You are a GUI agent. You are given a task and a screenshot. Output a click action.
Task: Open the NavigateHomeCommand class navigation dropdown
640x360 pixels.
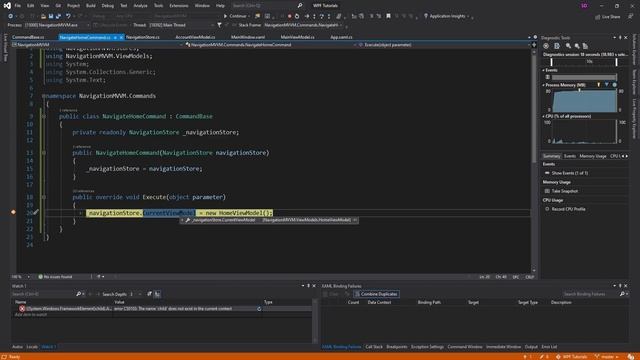270,45
